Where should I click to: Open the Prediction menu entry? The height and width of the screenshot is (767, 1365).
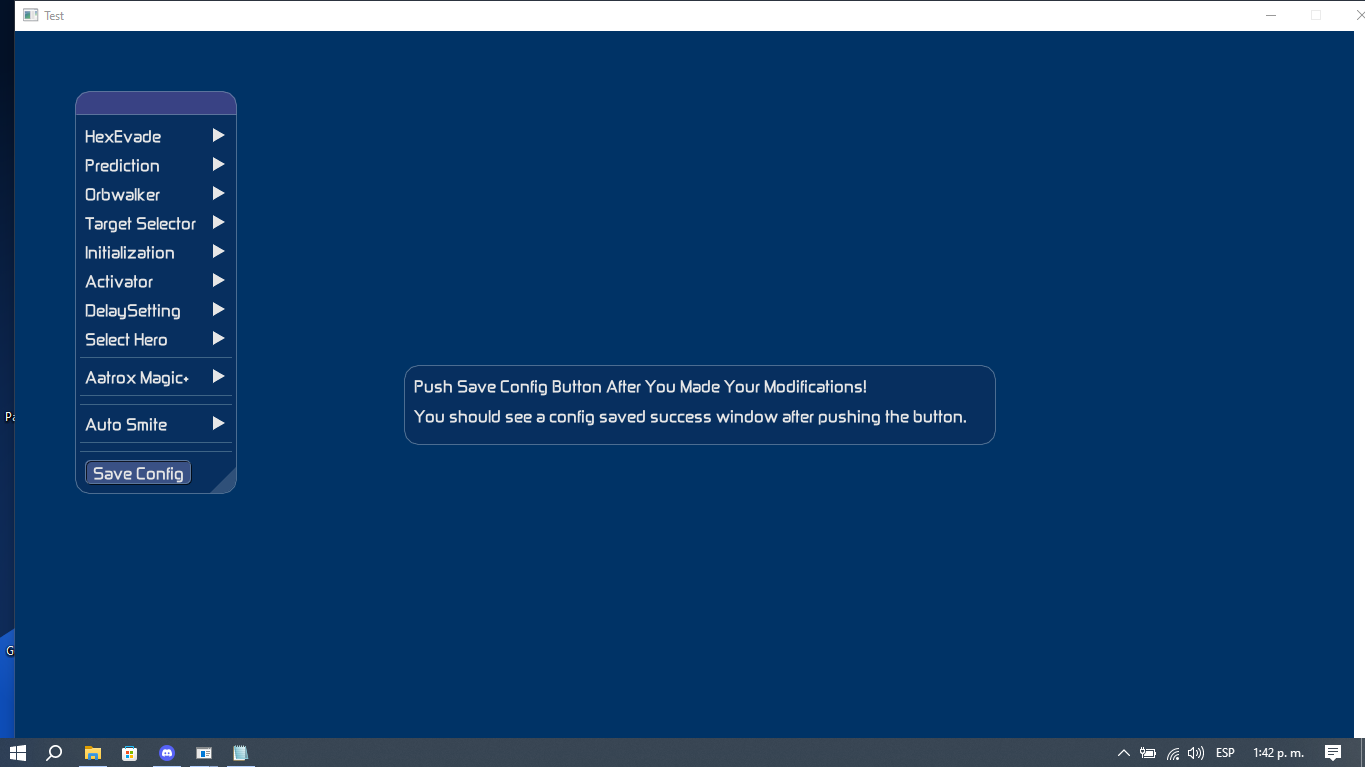(122, 166)
